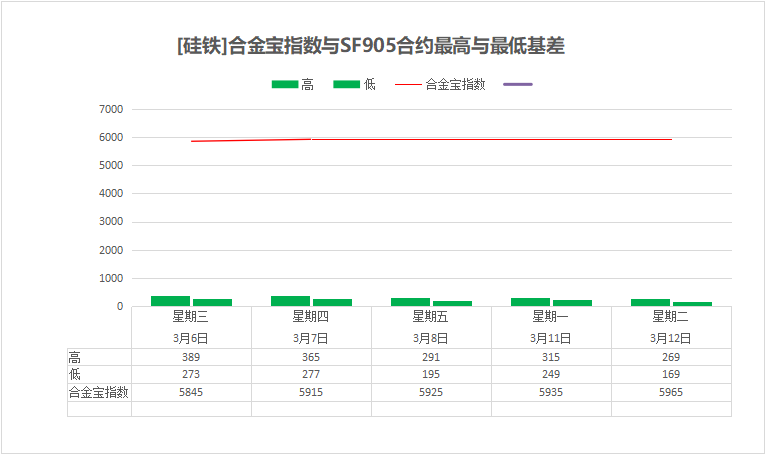Click the value 5935 in the table
Viewport: 766px width, 455px height.
coord(551,392)
